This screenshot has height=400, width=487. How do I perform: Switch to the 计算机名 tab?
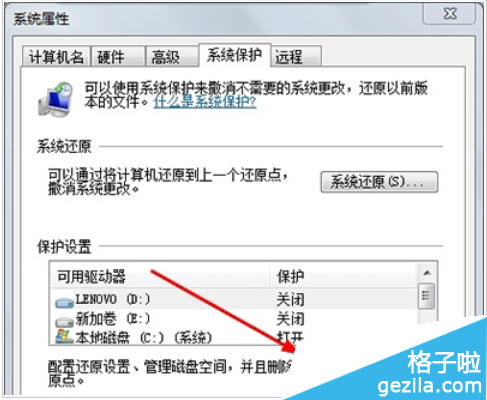(56, 57)
